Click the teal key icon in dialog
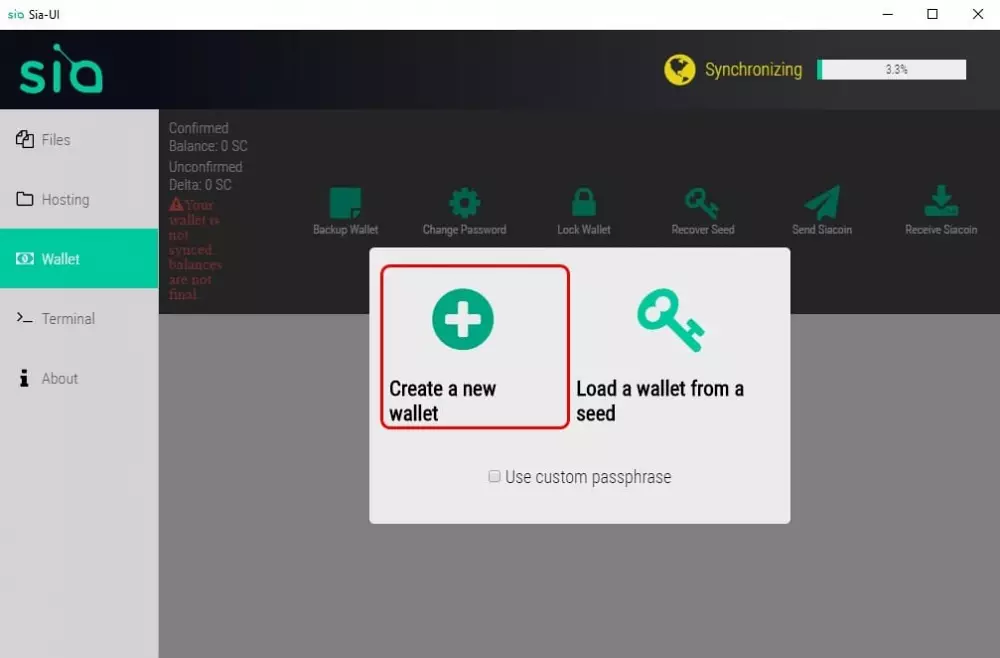This screenshot has width=1000, height=658. (x=670, y=319)
